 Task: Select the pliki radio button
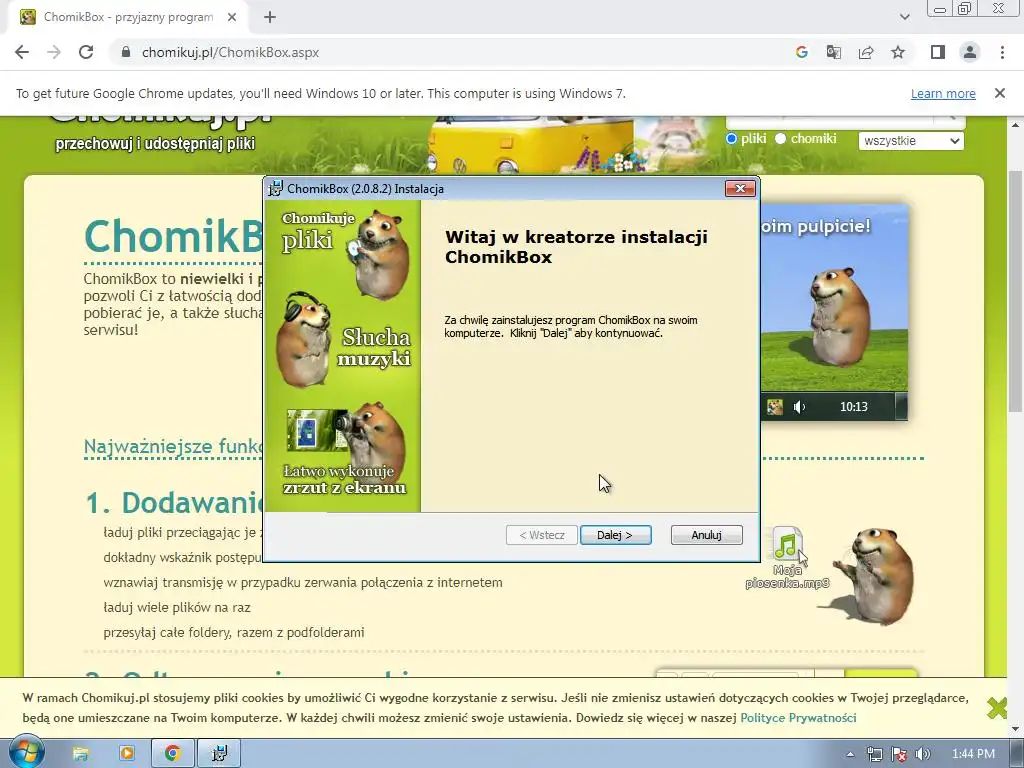[731, 138]
